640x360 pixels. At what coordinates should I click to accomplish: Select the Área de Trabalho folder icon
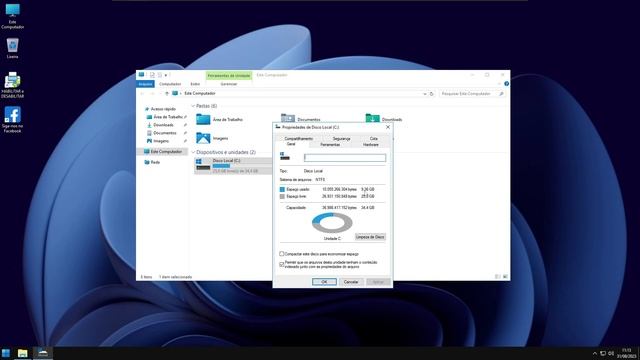203,120
